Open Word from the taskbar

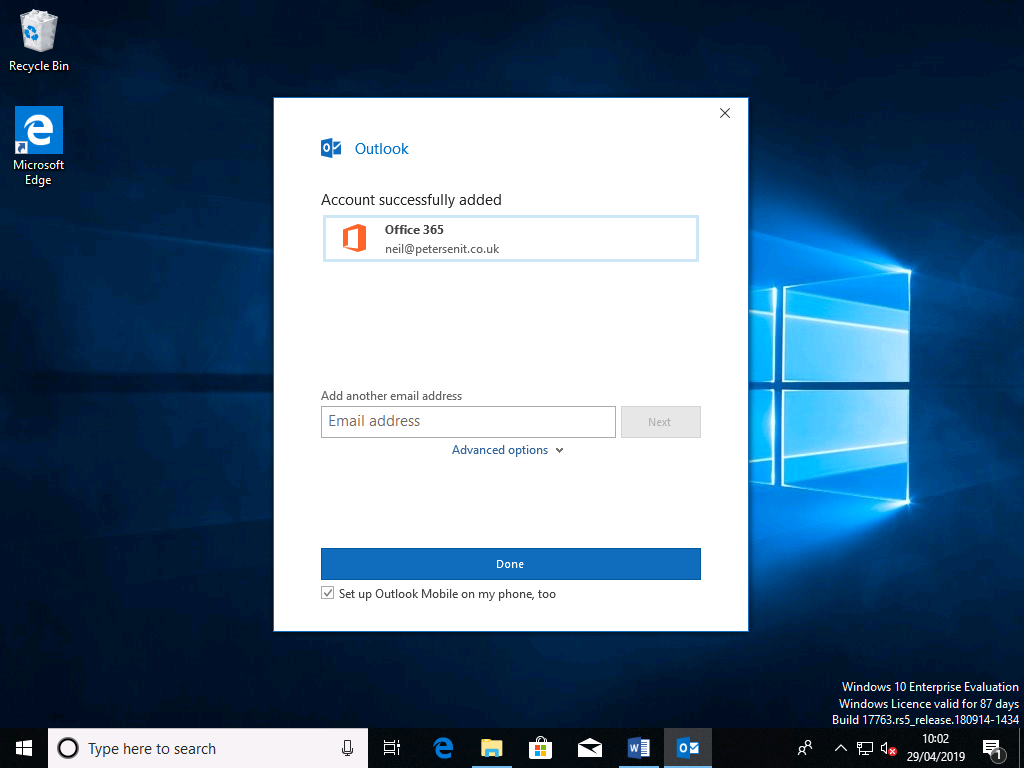[x=639, y=748]
